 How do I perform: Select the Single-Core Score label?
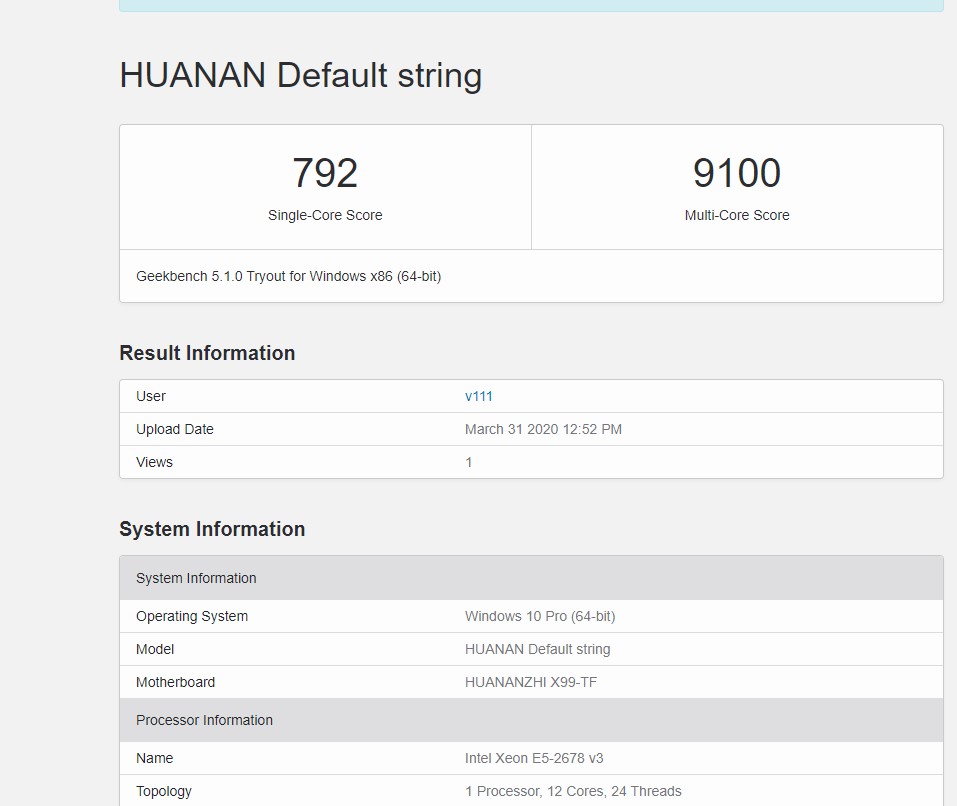tap(325, 215)
